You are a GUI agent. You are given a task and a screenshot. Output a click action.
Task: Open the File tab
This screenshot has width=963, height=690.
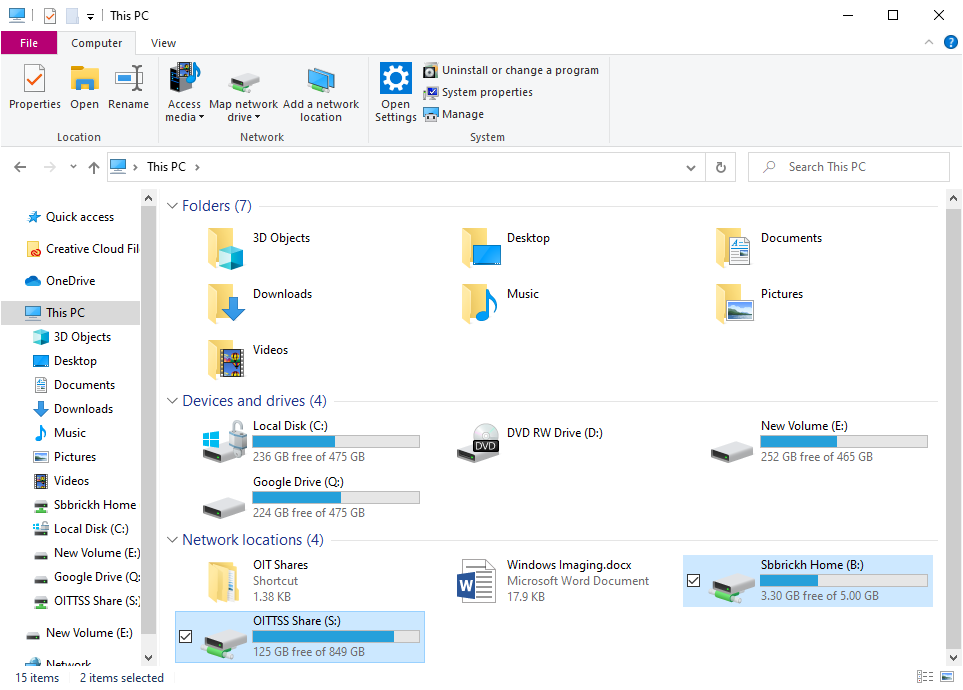point(29,43)
